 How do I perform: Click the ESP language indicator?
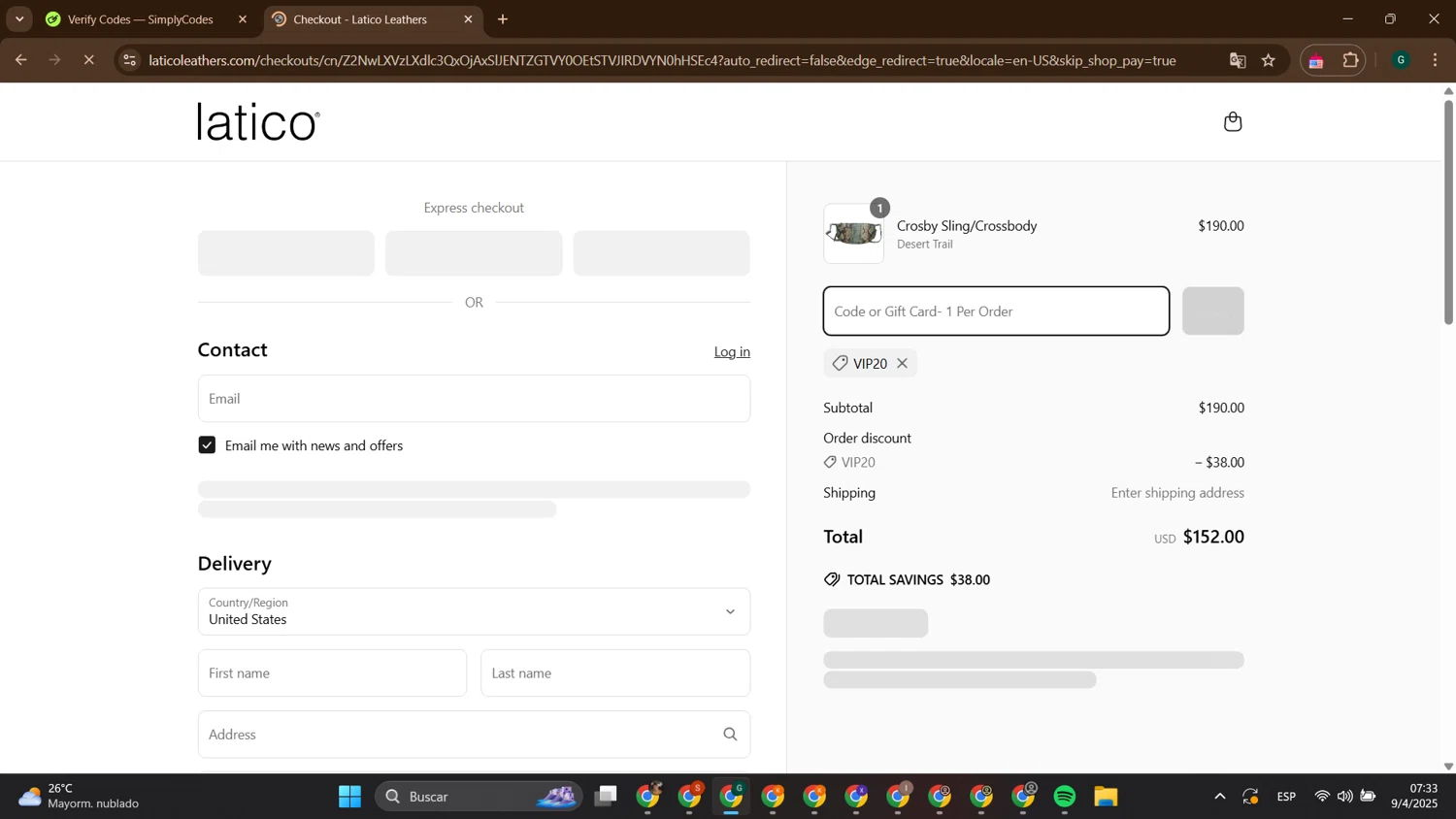click(x=1286, y=797)
